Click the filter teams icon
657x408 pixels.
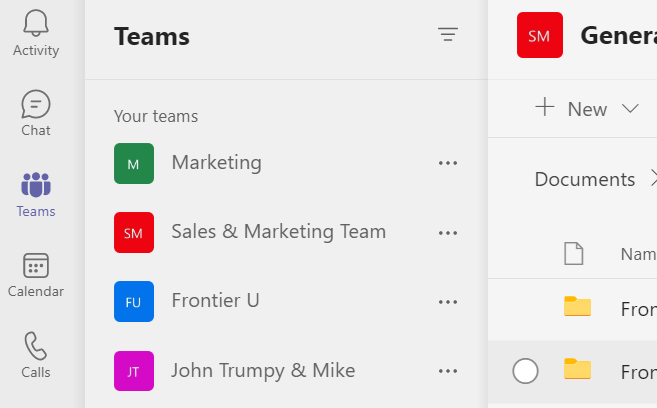pyautogui.click(x=448, y=35)
